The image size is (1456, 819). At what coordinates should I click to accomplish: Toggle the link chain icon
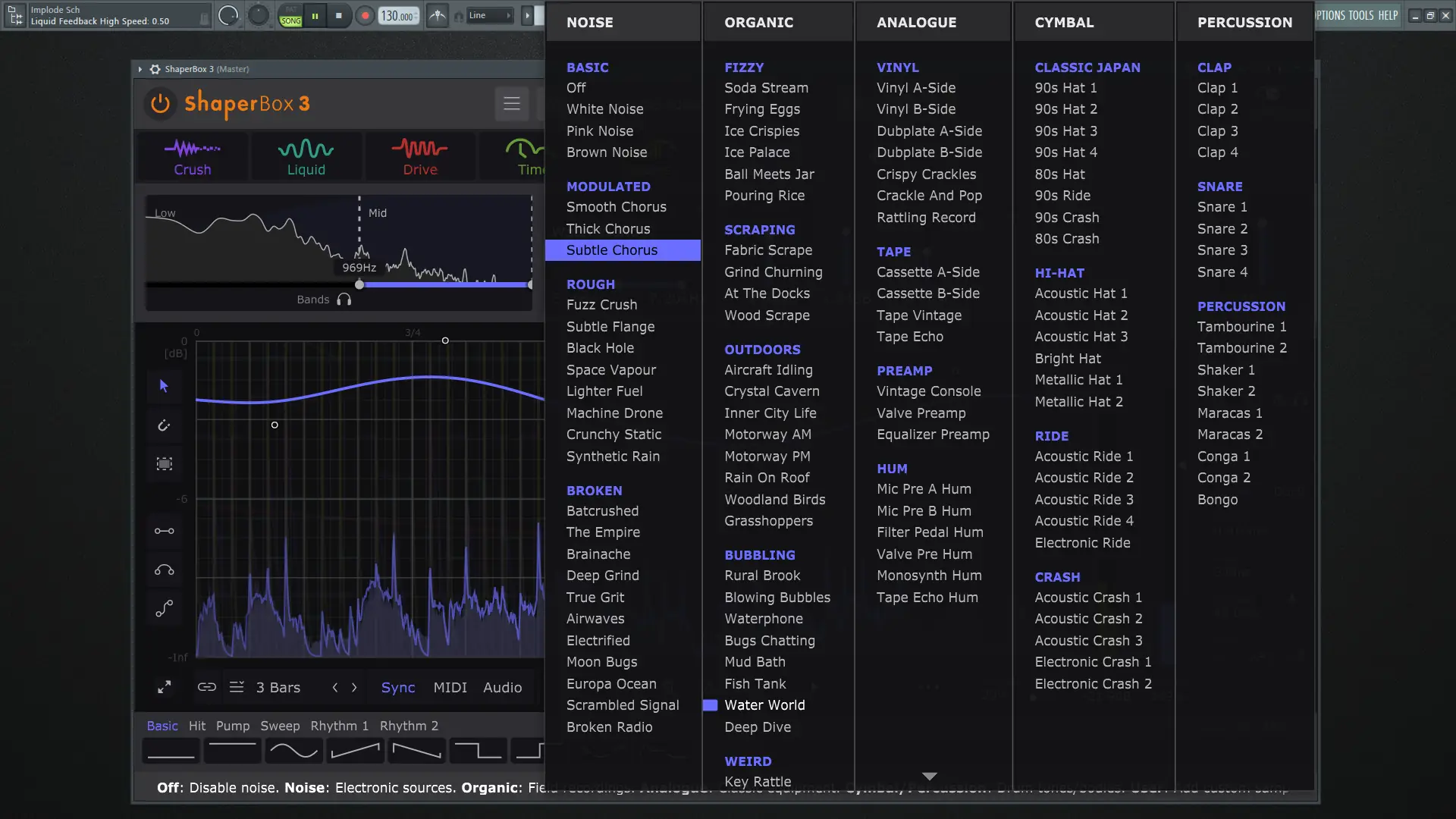click(x=207, y=687)
